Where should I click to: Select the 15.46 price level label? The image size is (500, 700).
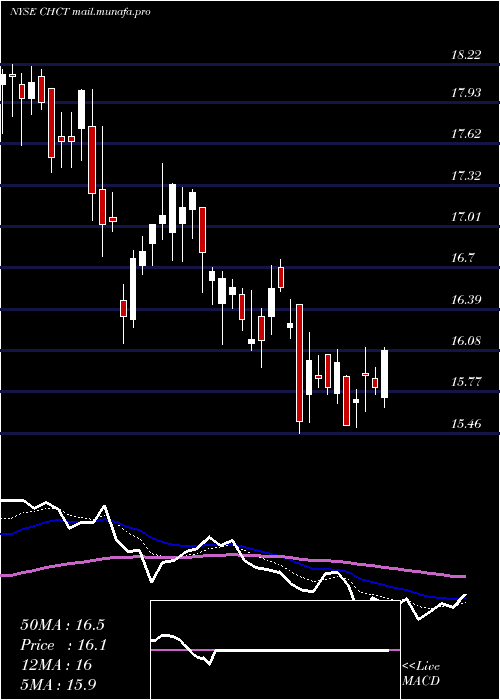466,424
